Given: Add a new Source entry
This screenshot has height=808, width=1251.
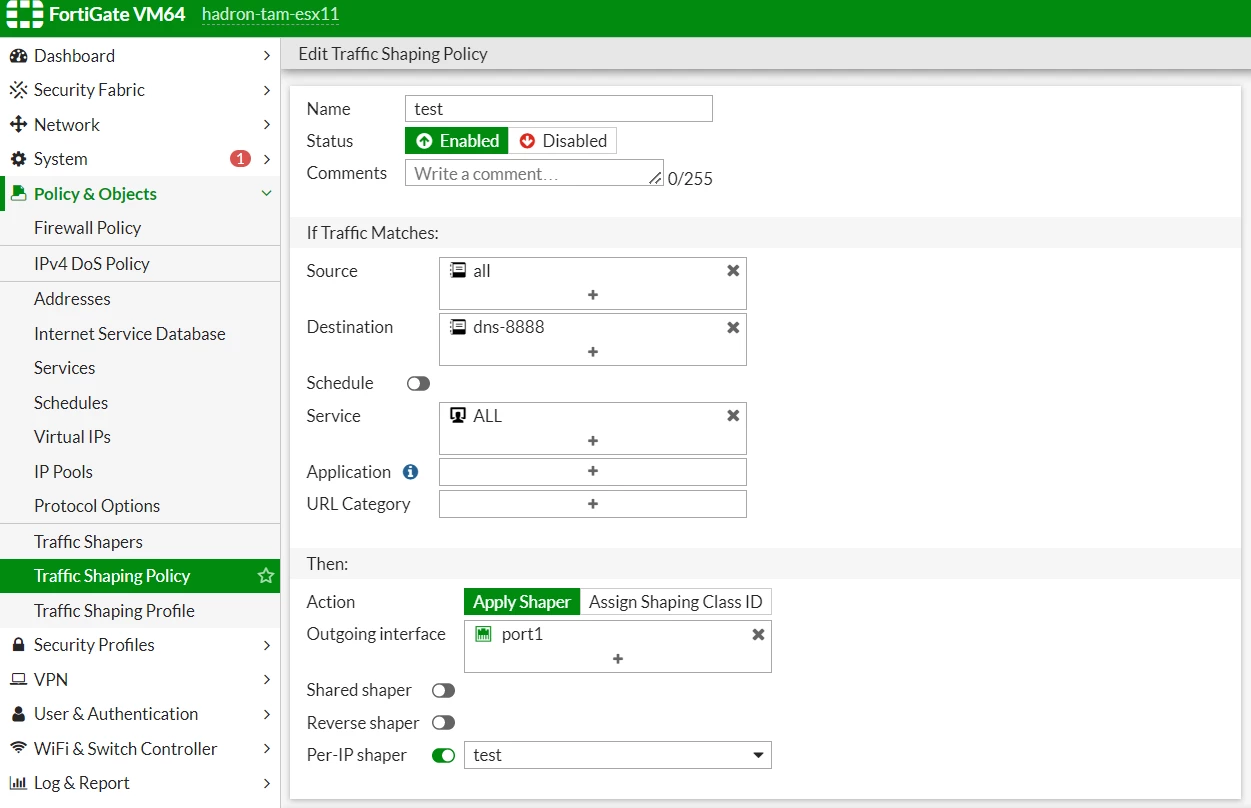Looking at the screenshot, I should tap(593, 295).
